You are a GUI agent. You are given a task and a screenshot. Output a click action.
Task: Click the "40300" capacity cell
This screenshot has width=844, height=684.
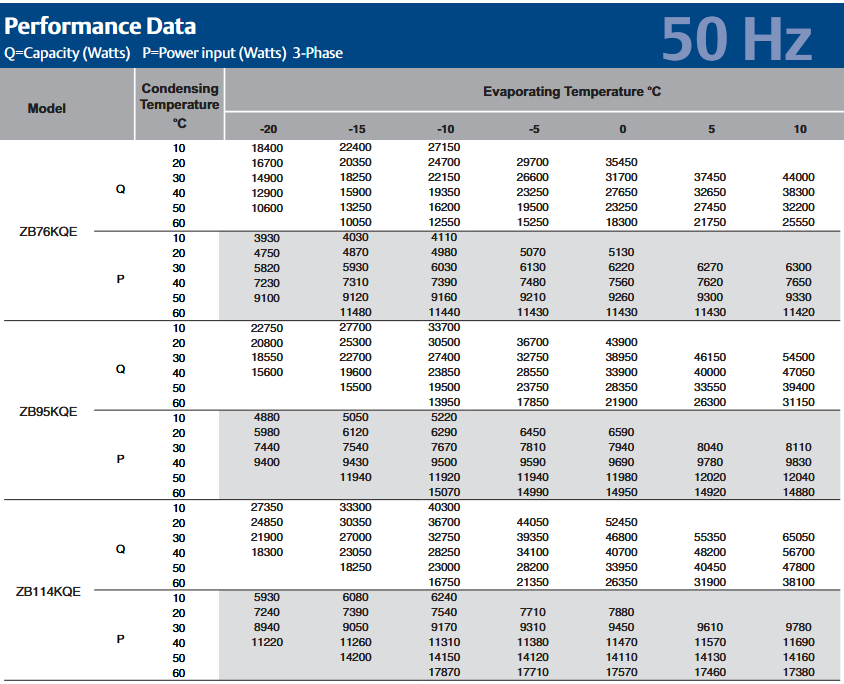pyautogui.click(x=444, y=507)
